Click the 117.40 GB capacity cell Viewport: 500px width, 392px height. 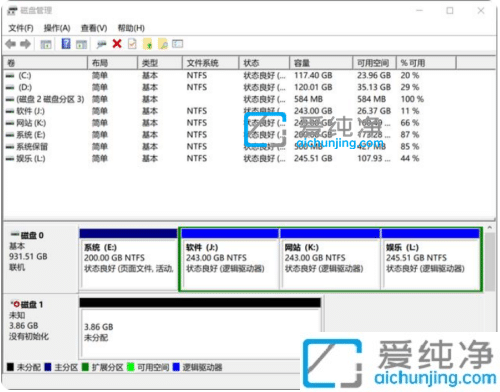pyautogui.click(x=313, y=76)
